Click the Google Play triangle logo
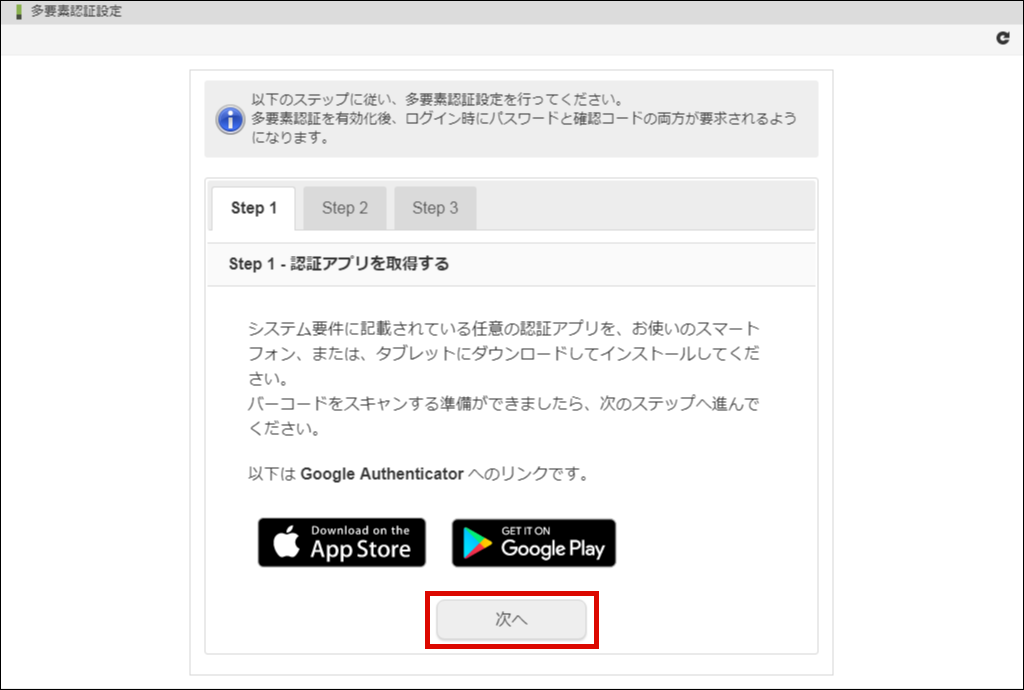The image size is (1024, 690). (477, 543)
